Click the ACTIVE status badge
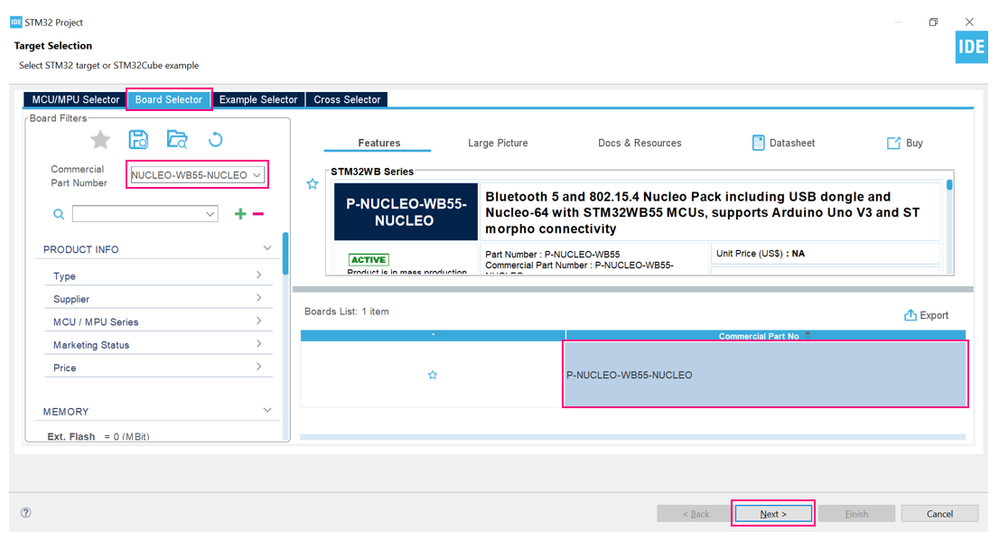The image size is (999, 540). coord(368,260)
